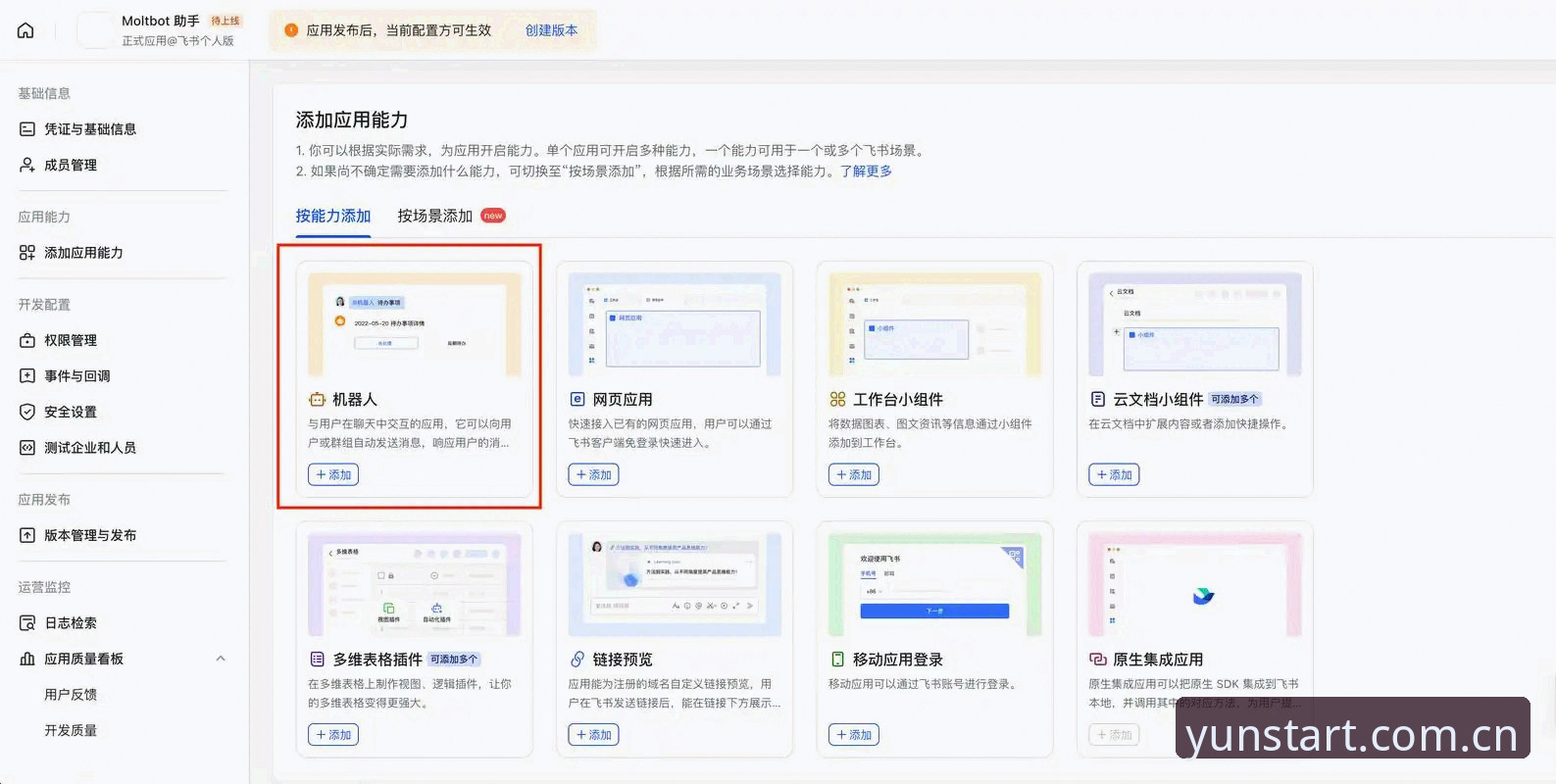Add the 机器人 capability
The image size is (1556, 784).
point(333,474)
